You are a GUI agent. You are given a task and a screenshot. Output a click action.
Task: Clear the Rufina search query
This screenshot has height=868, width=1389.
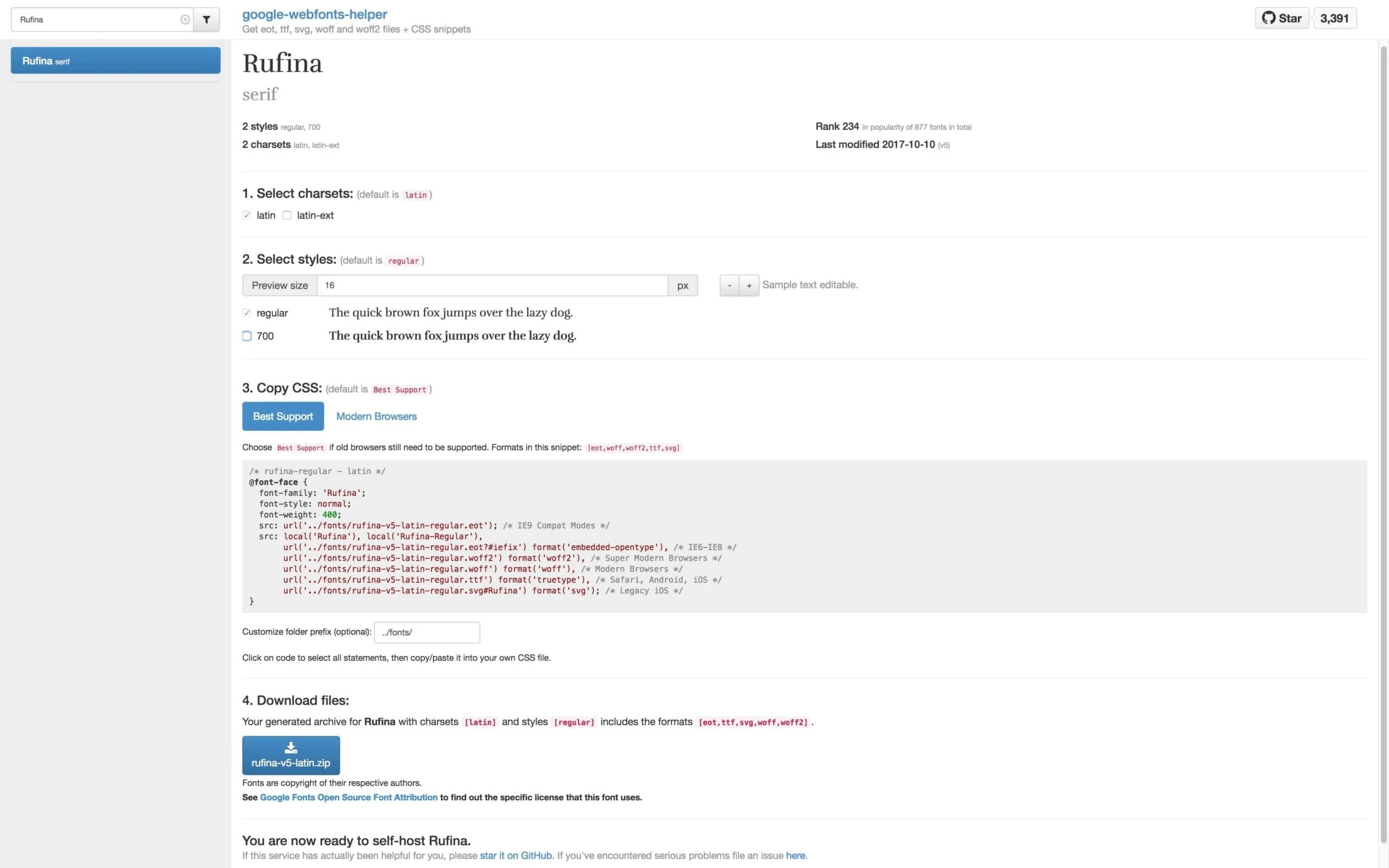[x=185, y=19]
